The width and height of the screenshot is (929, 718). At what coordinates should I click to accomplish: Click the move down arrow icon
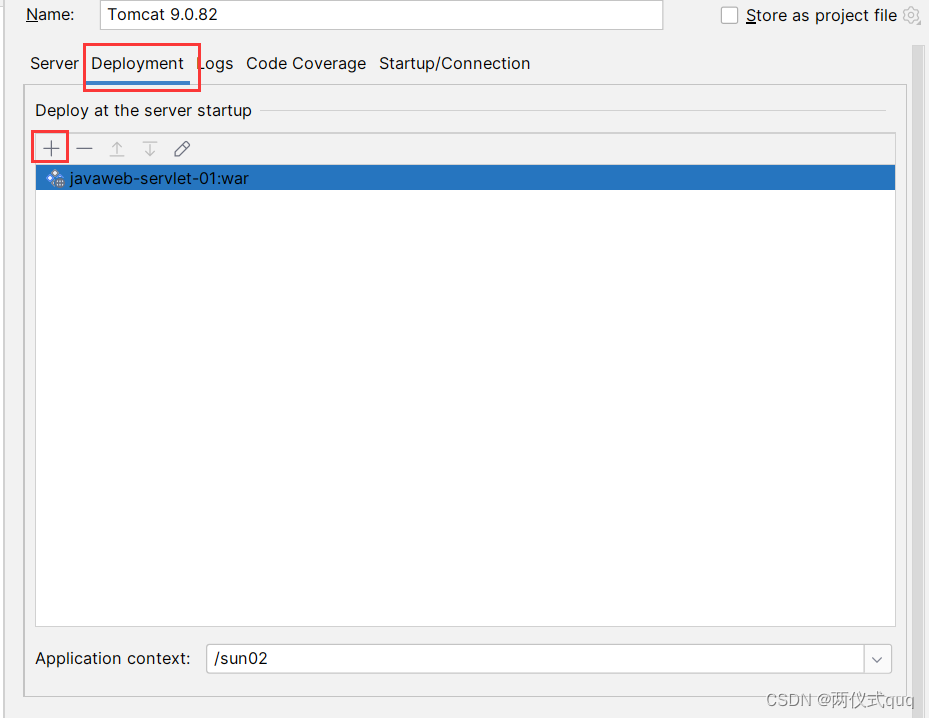click(149, 148)
